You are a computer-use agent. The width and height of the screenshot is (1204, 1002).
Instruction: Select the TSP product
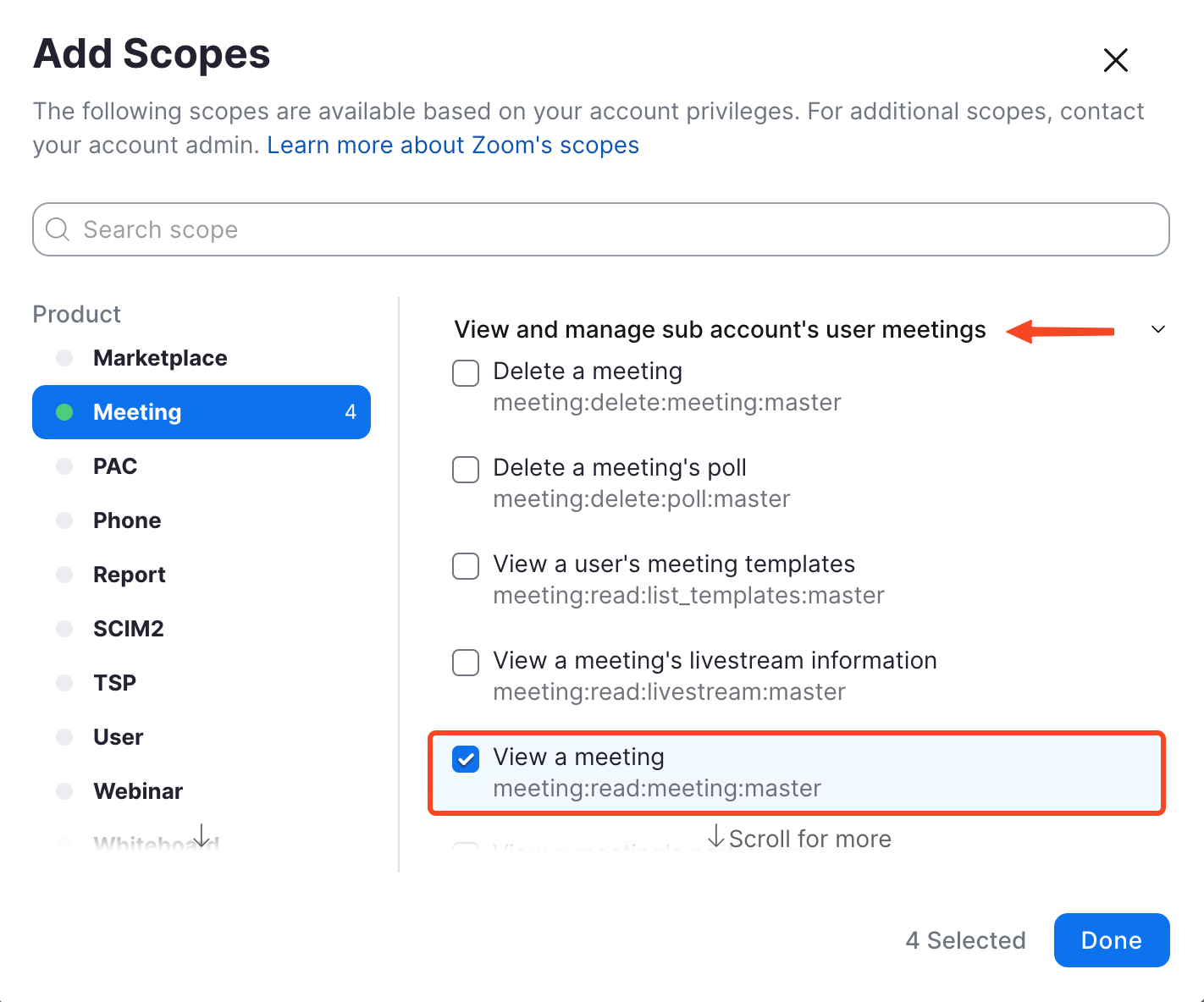[x=202, y=683]
